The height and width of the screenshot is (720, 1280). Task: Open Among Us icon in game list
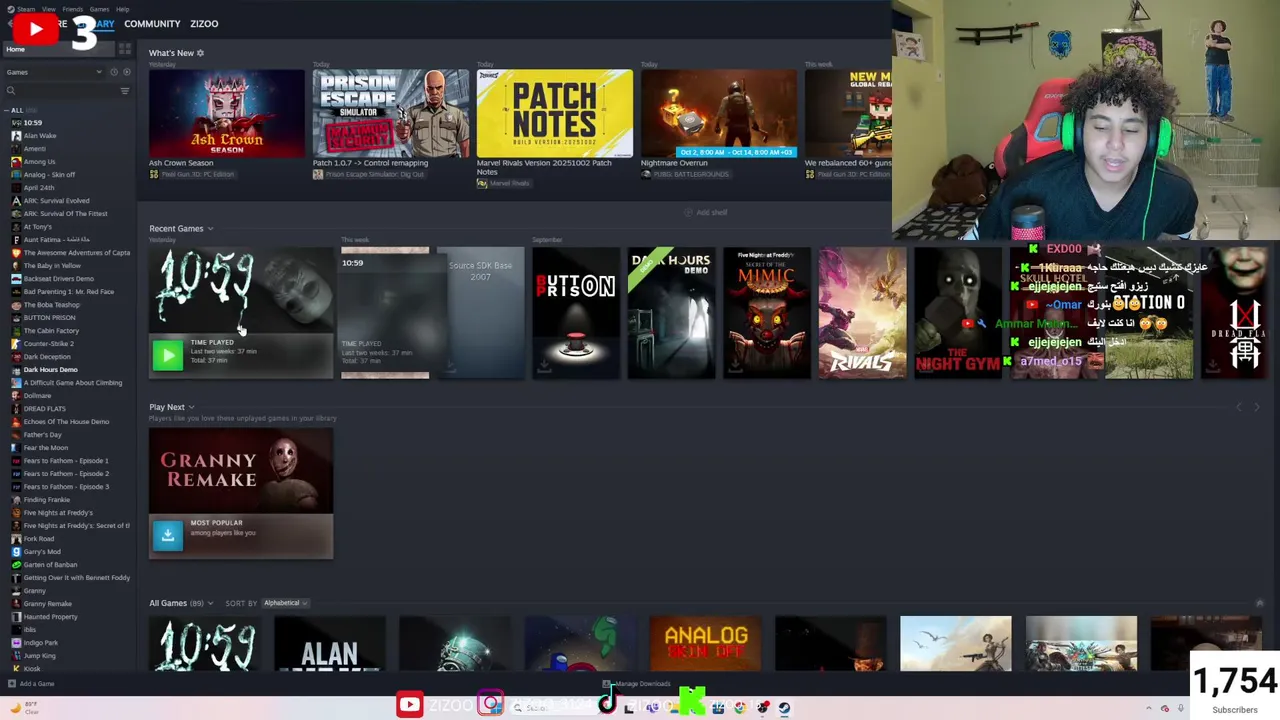point(16,162)
